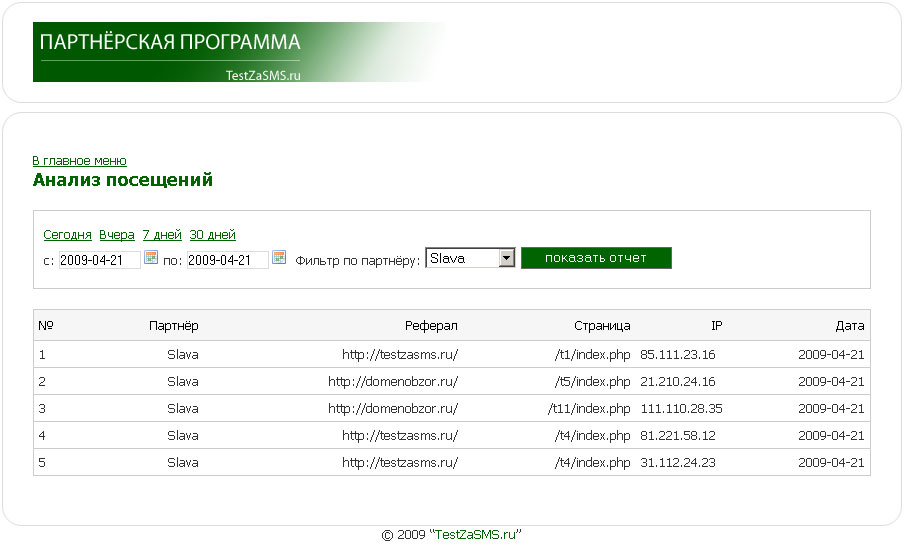Open calendar picker for start date
This screenshot has width=907, height=550.
[151, 257]
